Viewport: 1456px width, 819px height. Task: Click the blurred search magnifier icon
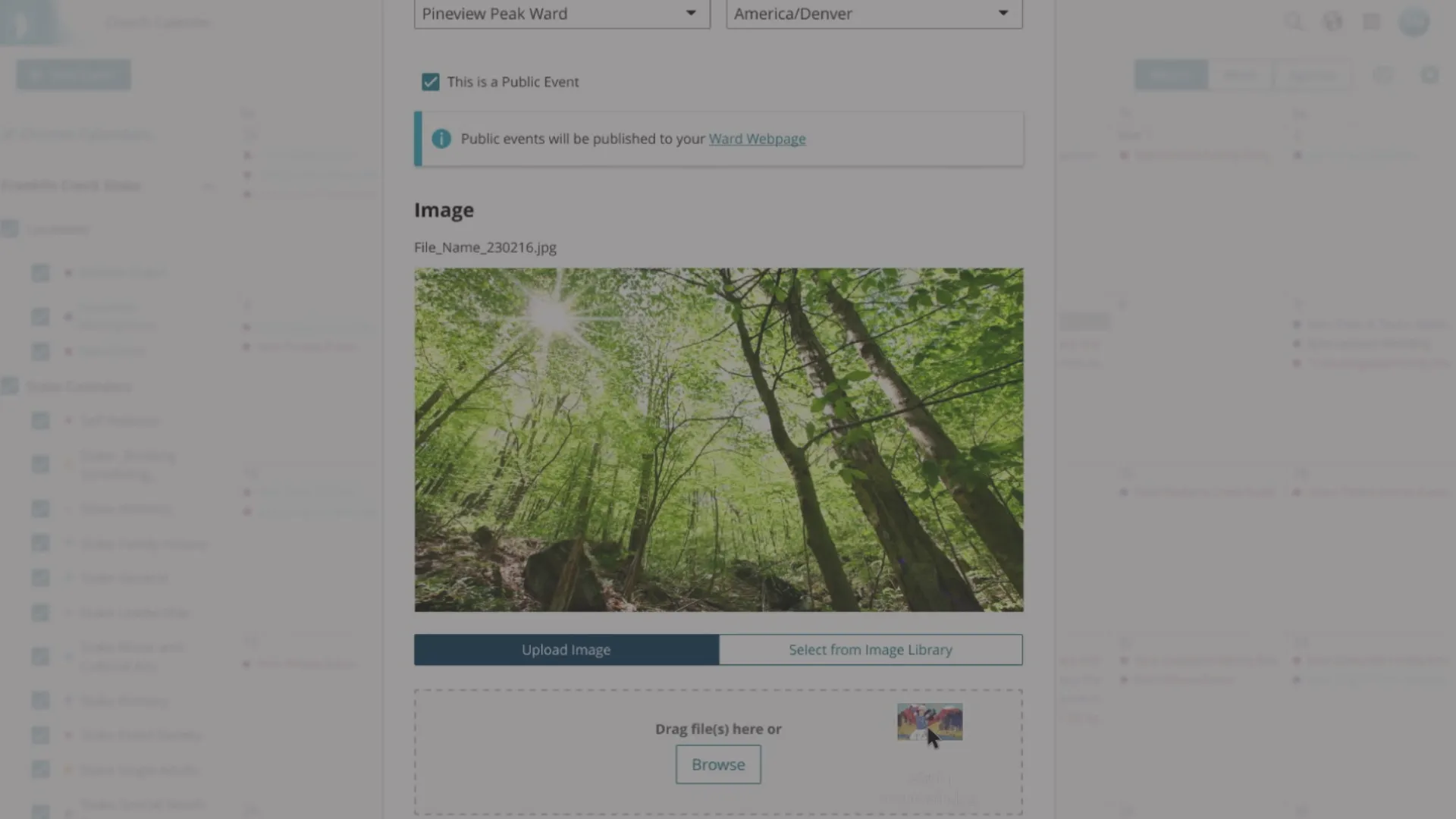click(1294, 21)
